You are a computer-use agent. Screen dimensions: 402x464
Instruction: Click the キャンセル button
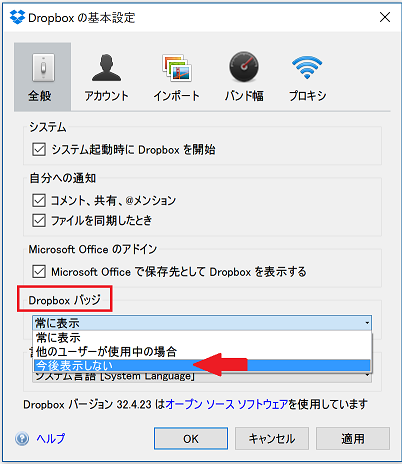(x=272, y=439)
